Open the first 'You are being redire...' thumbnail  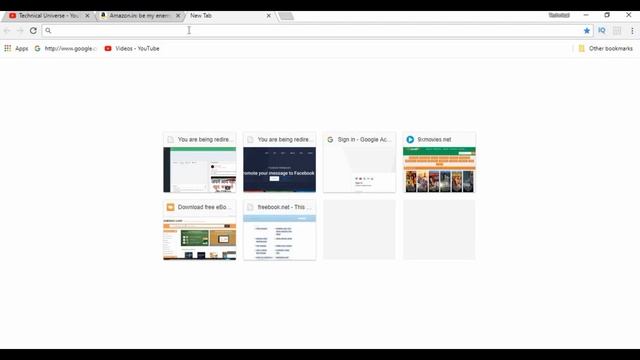click(200, 162)
